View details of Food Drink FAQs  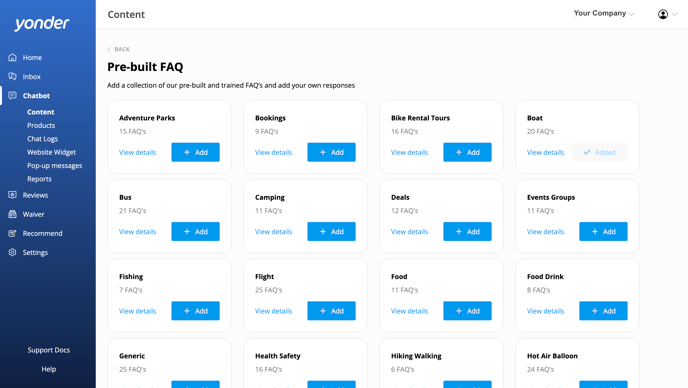coord(545,311)
